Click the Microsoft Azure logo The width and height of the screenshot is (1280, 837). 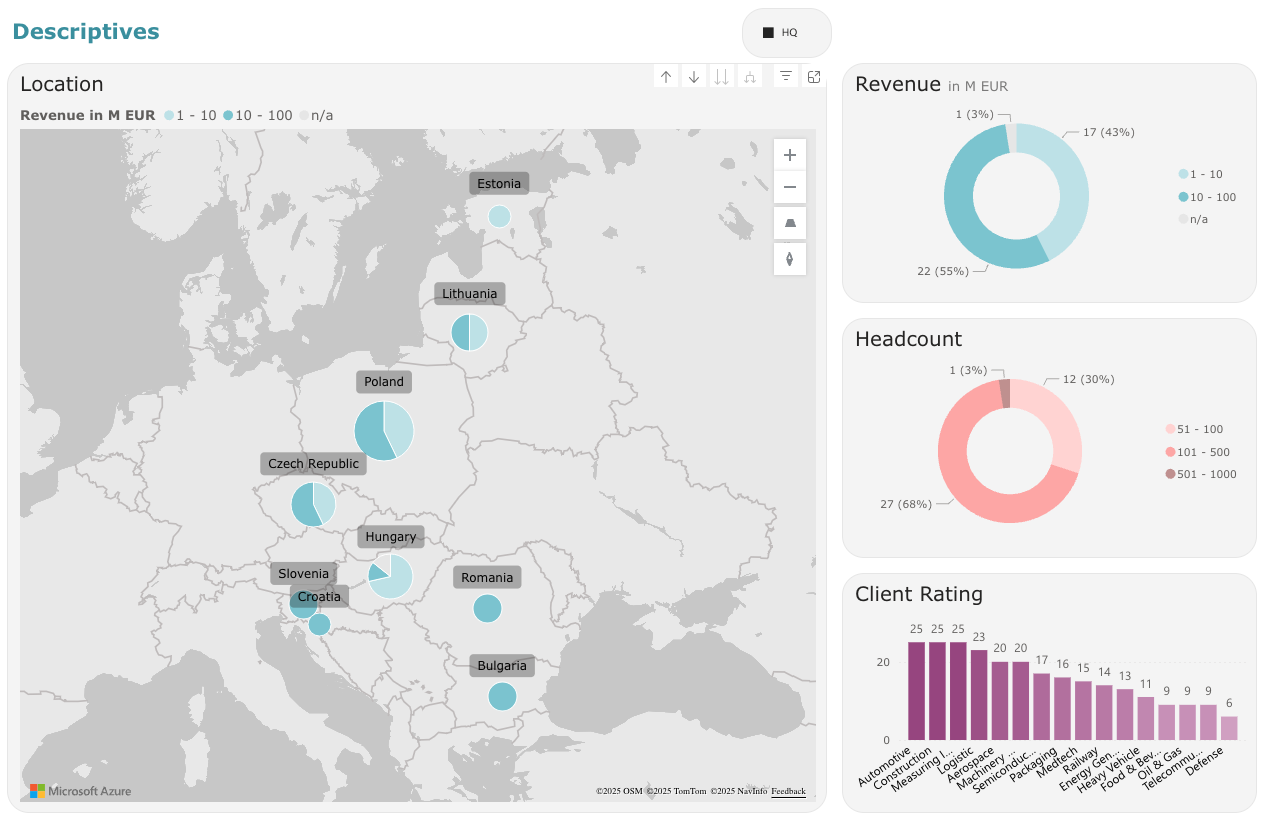81,791
